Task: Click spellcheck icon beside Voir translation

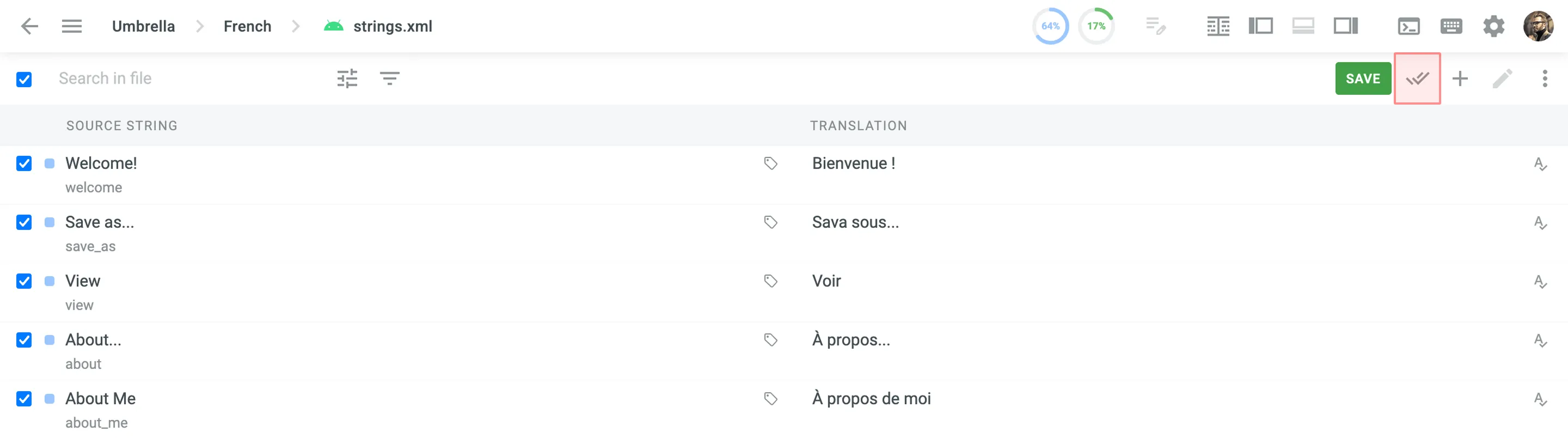Action: coord(1540,282)
